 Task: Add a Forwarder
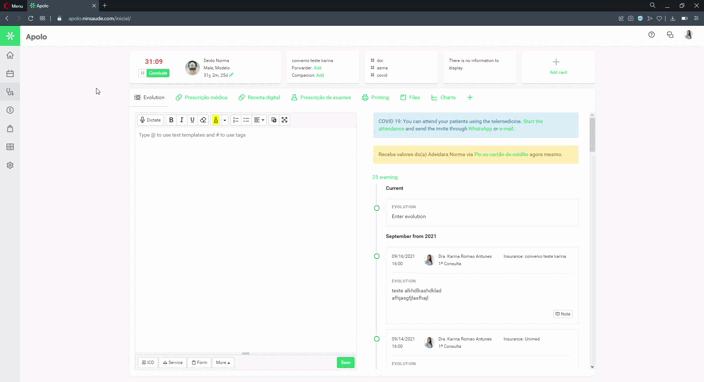317,68
